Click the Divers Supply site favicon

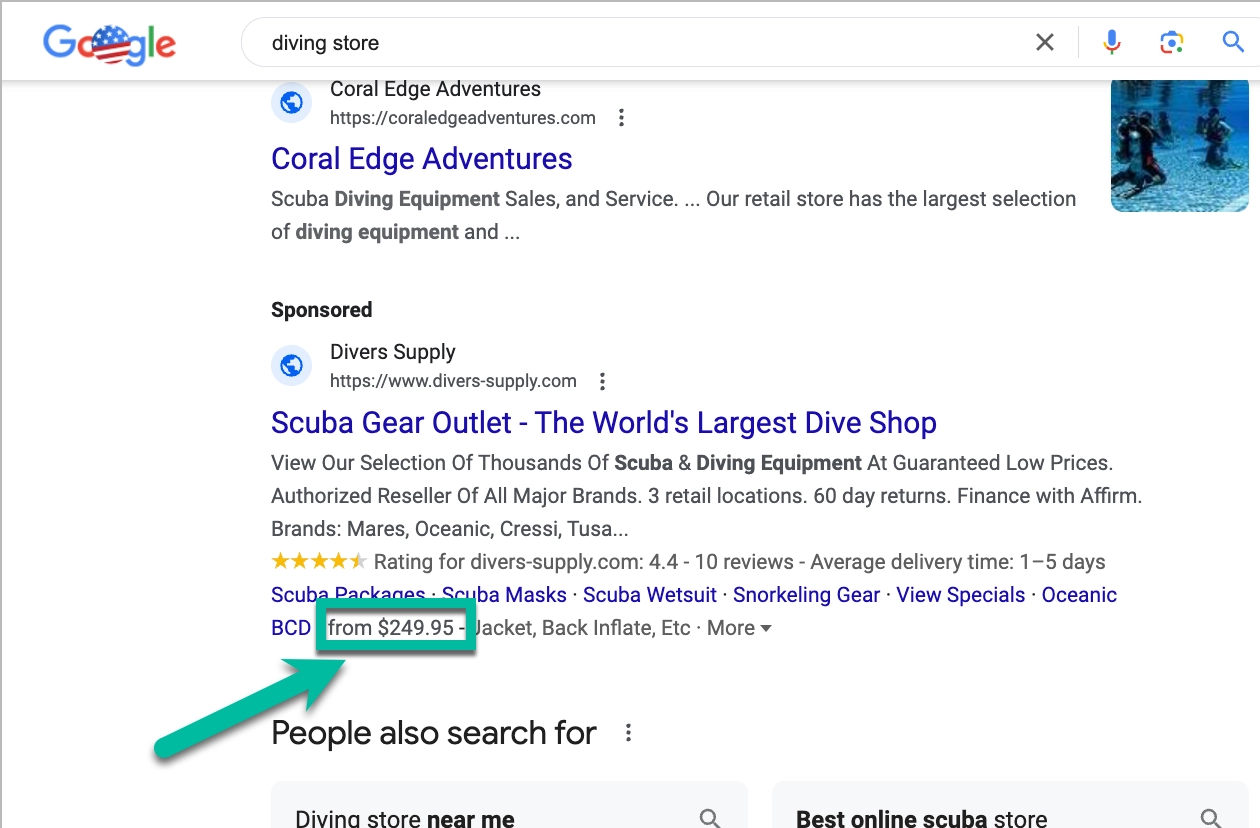click(291, 366)
